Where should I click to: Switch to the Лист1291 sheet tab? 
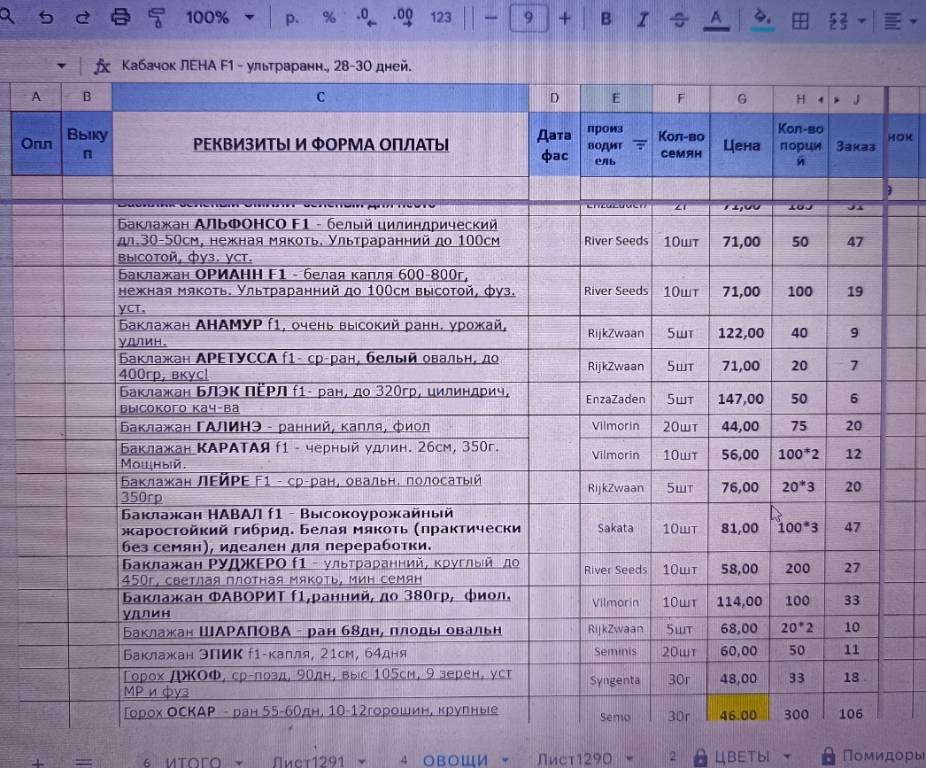coord(309,761)
